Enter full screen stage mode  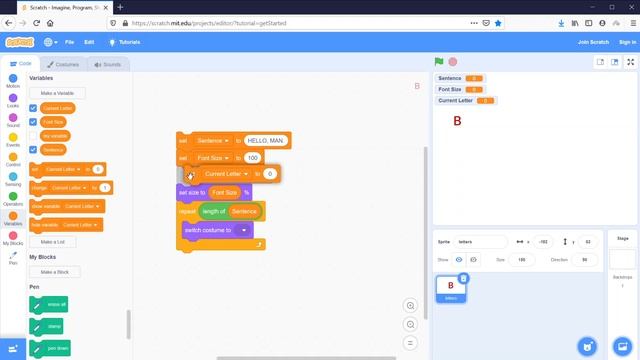coord(631,62)
